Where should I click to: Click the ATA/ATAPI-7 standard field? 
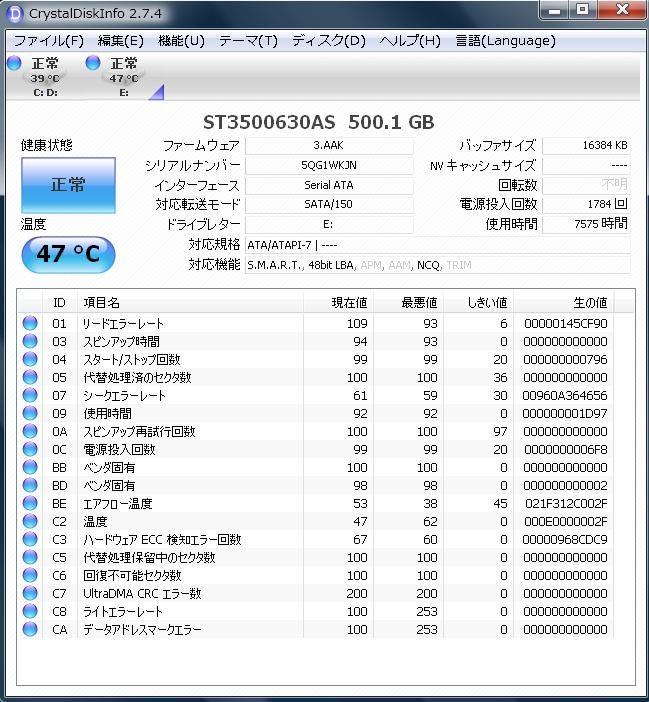(438, 245)
